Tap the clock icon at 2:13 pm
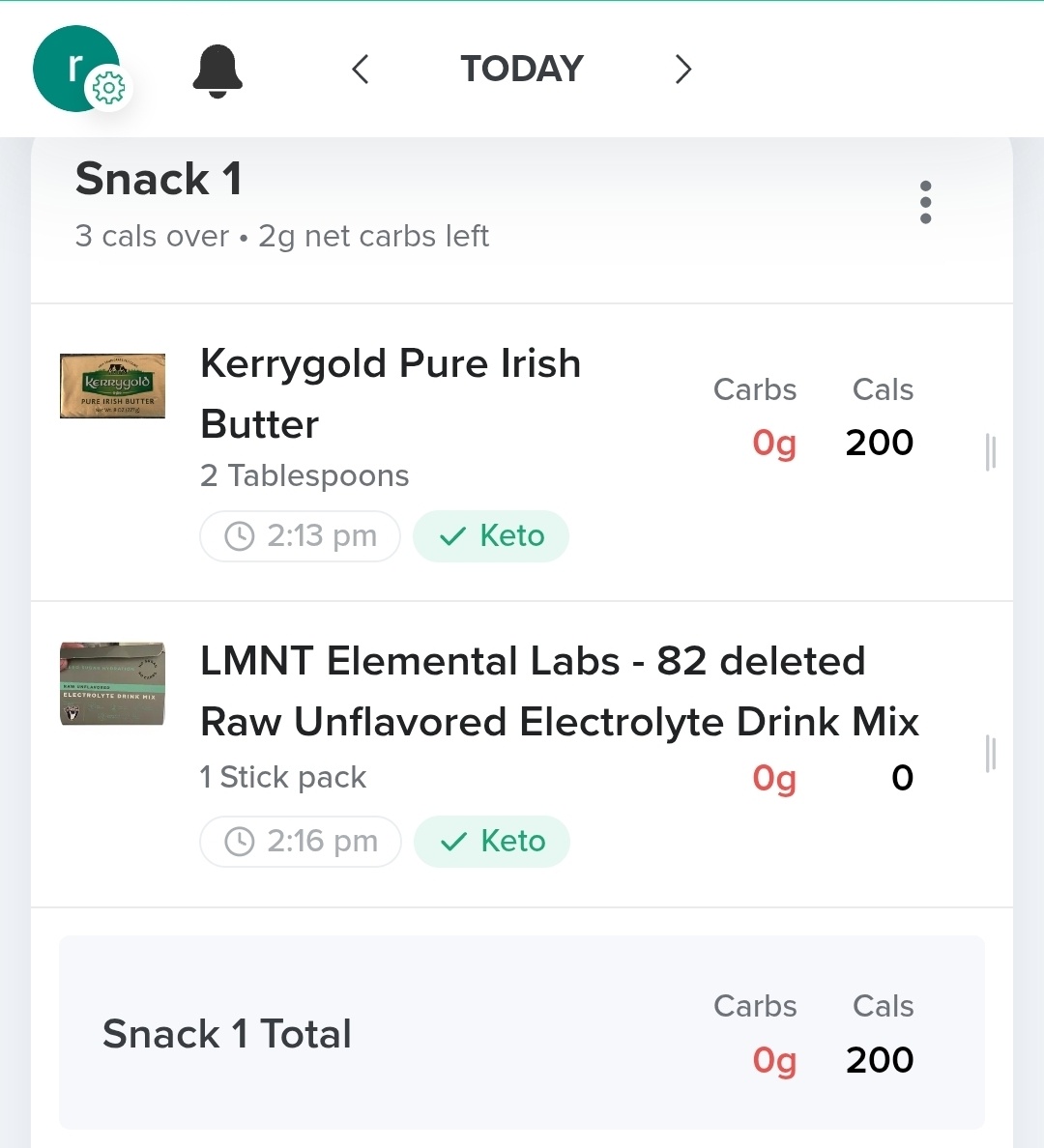The width and height of the screenshot is (1044, 1148). pos(239,536)
